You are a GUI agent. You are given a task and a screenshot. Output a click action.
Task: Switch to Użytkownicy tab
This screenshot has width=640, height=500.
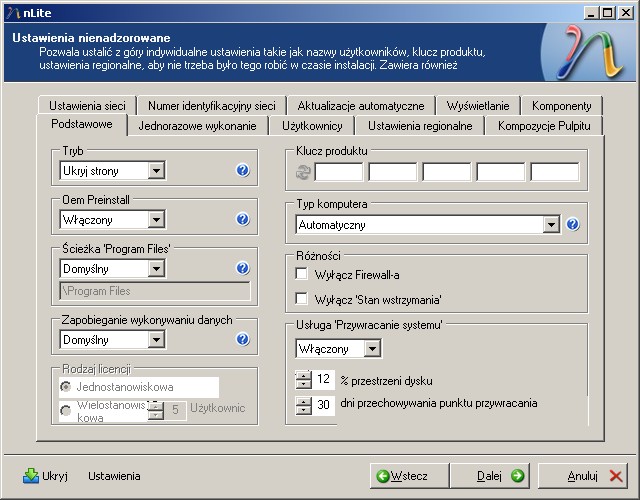(x=312, y=126)
